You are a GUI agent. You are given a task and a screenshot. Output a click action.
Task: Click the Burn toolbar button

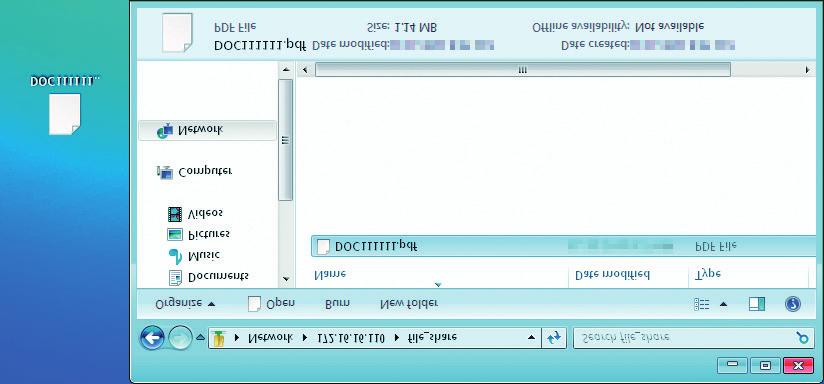tap(337, 304)
